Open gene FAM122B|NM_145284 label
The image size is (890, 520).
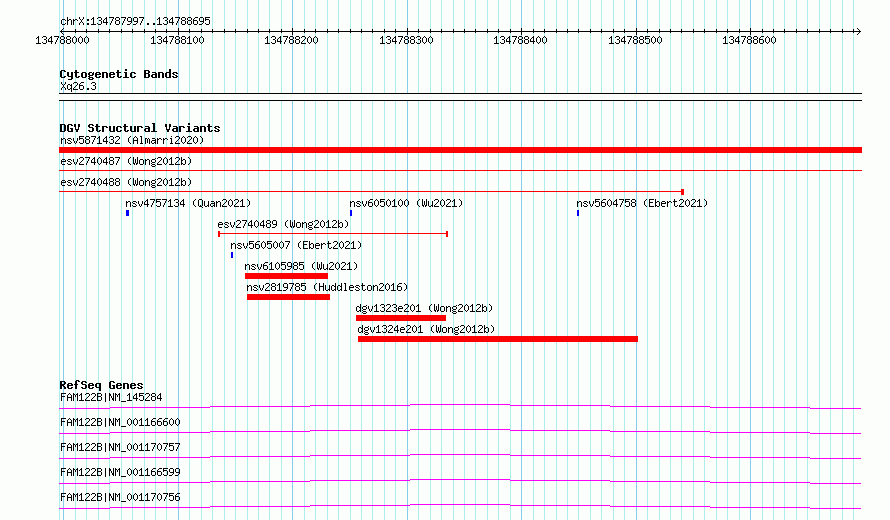point(111,397)
